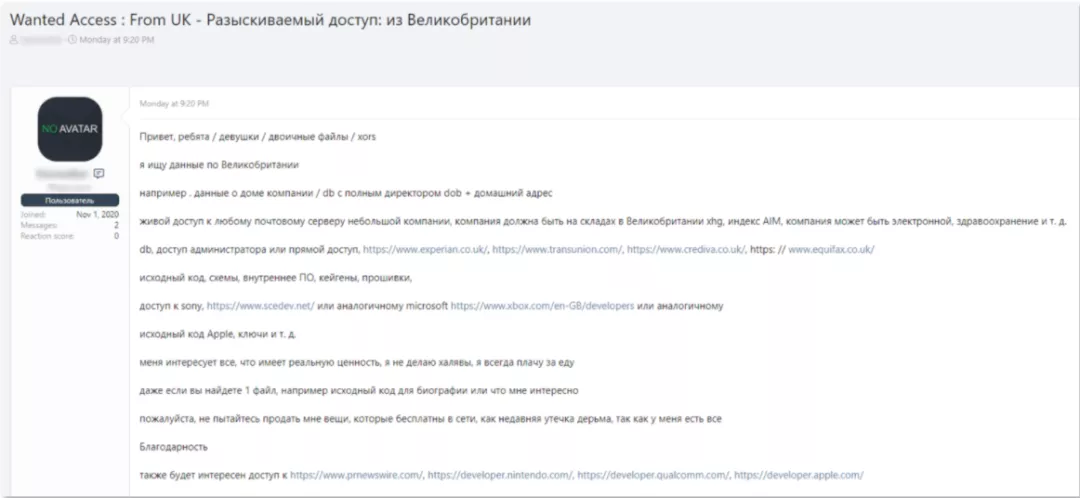Open the xbox.com developers link

click(542, 305)
